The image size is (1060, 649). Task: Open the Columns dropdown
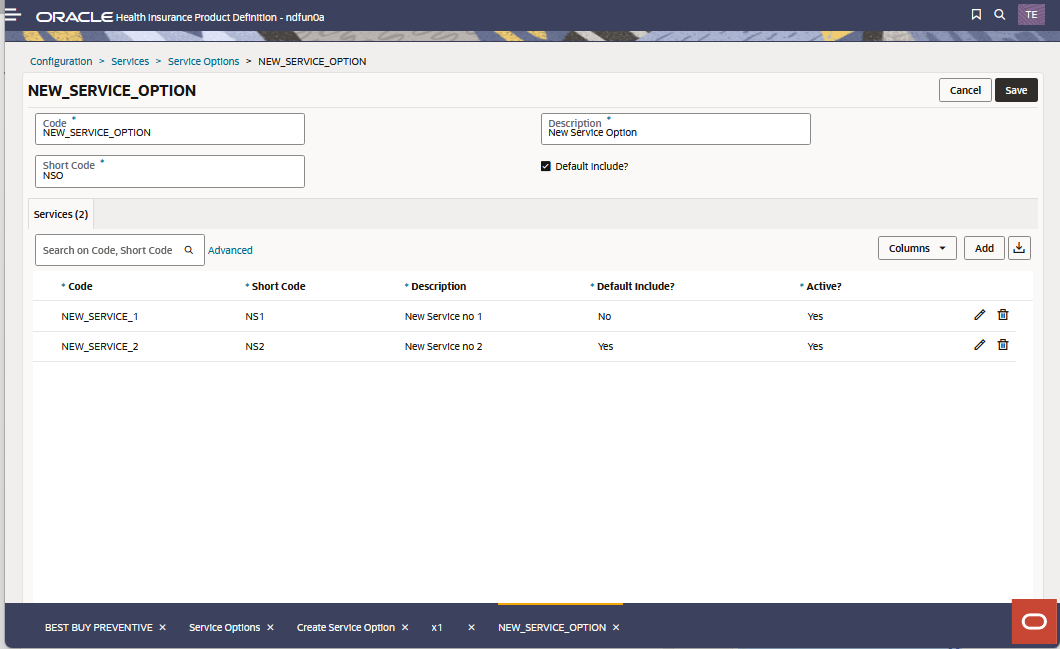917,247
